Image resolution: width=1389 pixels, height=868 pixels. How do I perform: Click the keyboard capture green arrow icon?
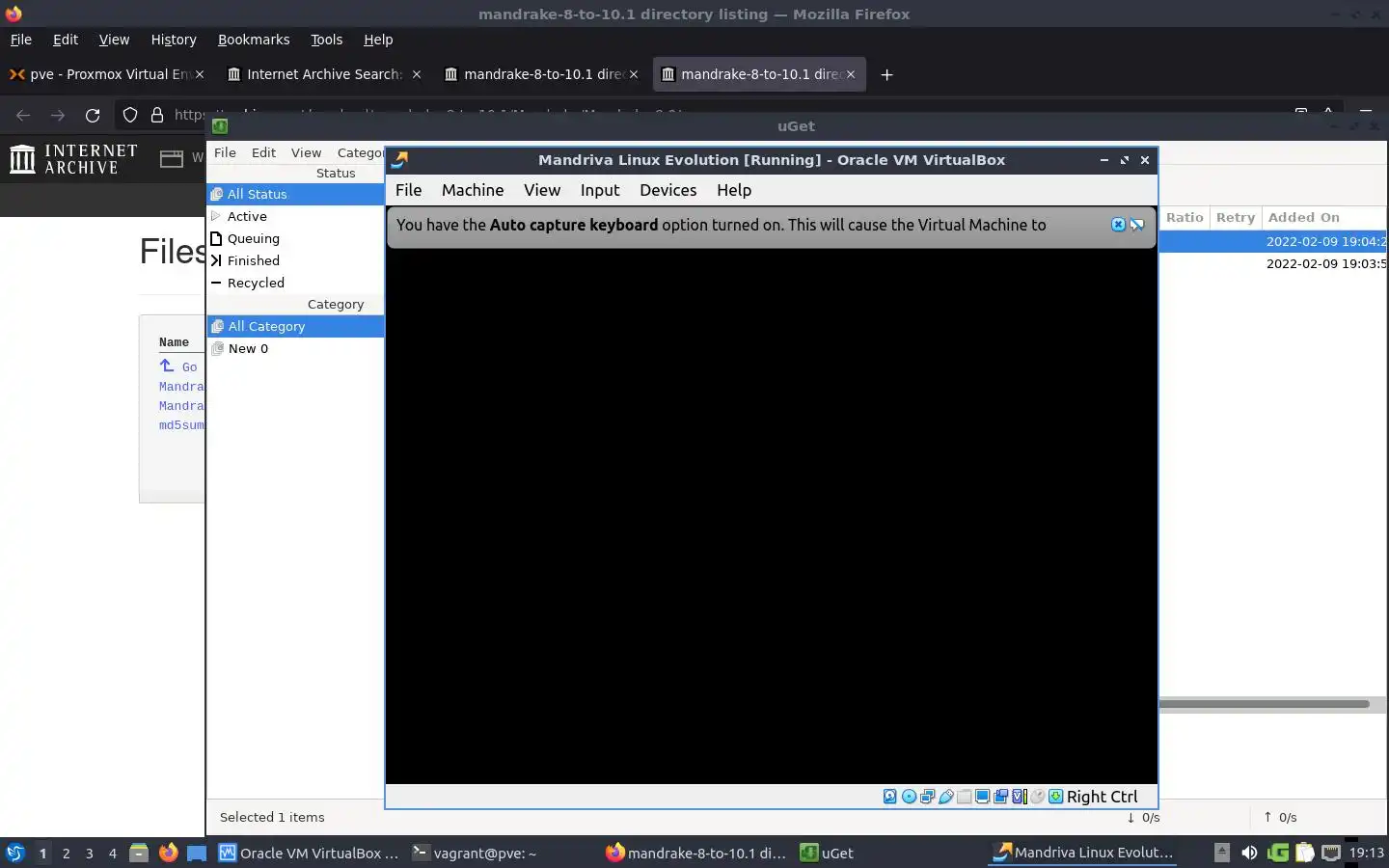click(1056, 797)
